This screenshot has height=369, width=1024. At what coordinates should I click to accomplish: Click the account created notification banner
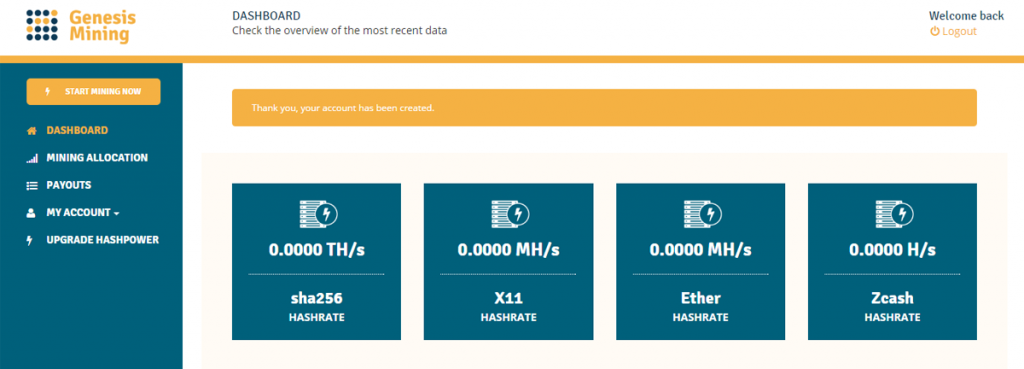(604, 108)
